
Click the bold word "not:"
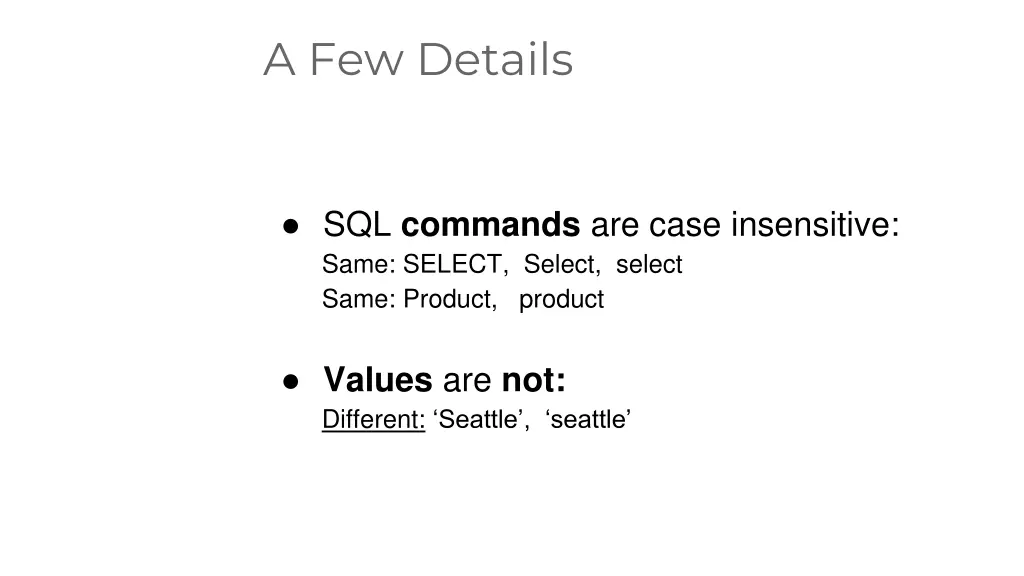click(x=534, y=380)
